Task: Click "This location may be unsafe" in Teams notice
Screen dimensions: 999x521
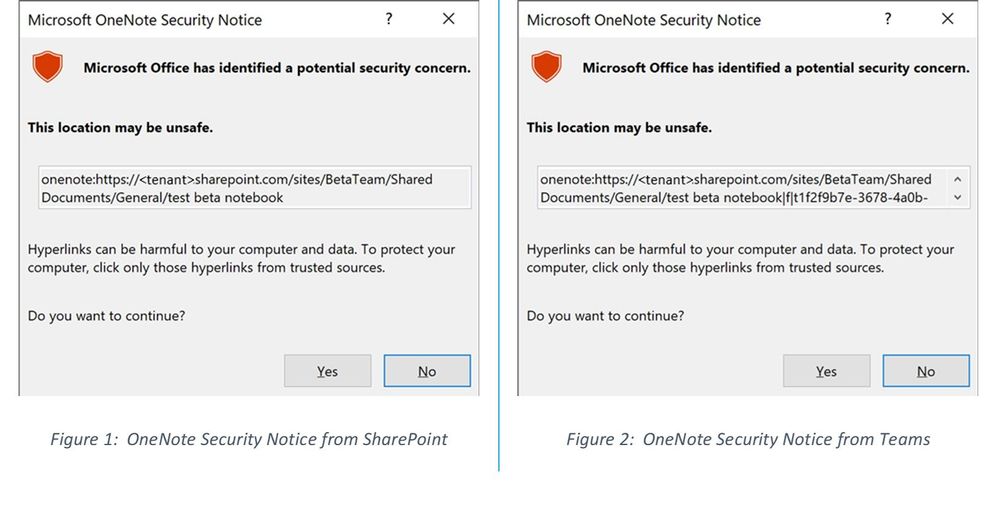Action: tap(619, 127)
